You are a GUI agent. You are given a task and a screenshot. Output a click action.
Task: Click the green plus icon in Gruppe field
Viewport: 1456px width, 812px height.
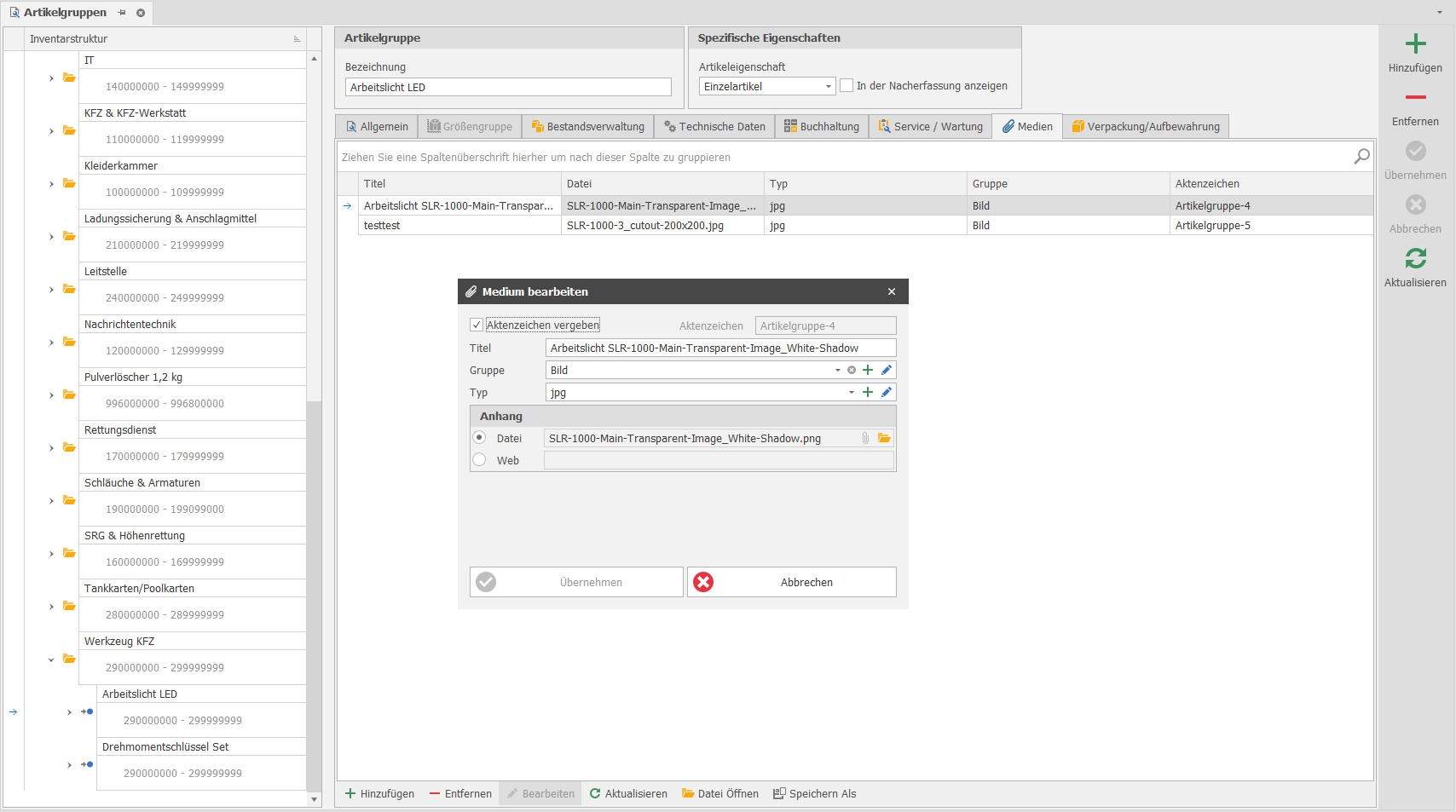click(868, 370)
